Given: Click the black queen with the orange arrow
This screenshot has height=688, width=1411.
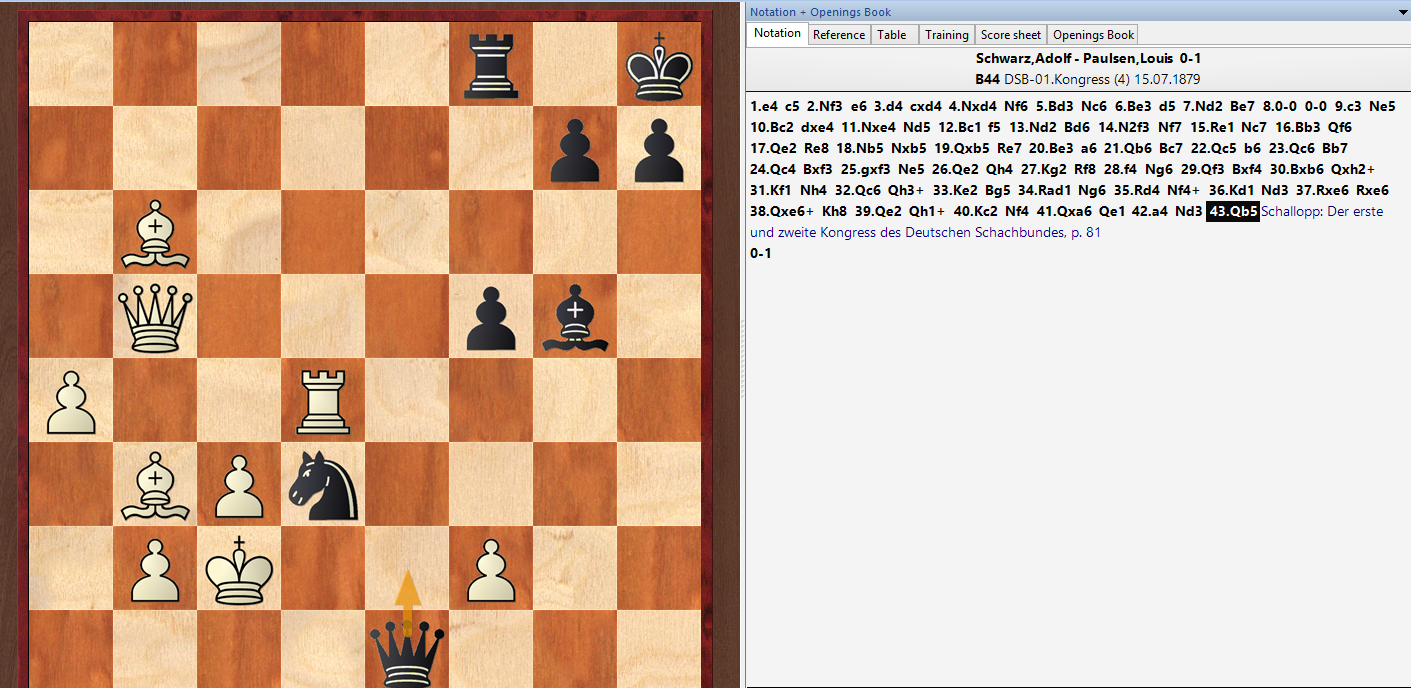Looking at the screenshot, I should [406, 650].
